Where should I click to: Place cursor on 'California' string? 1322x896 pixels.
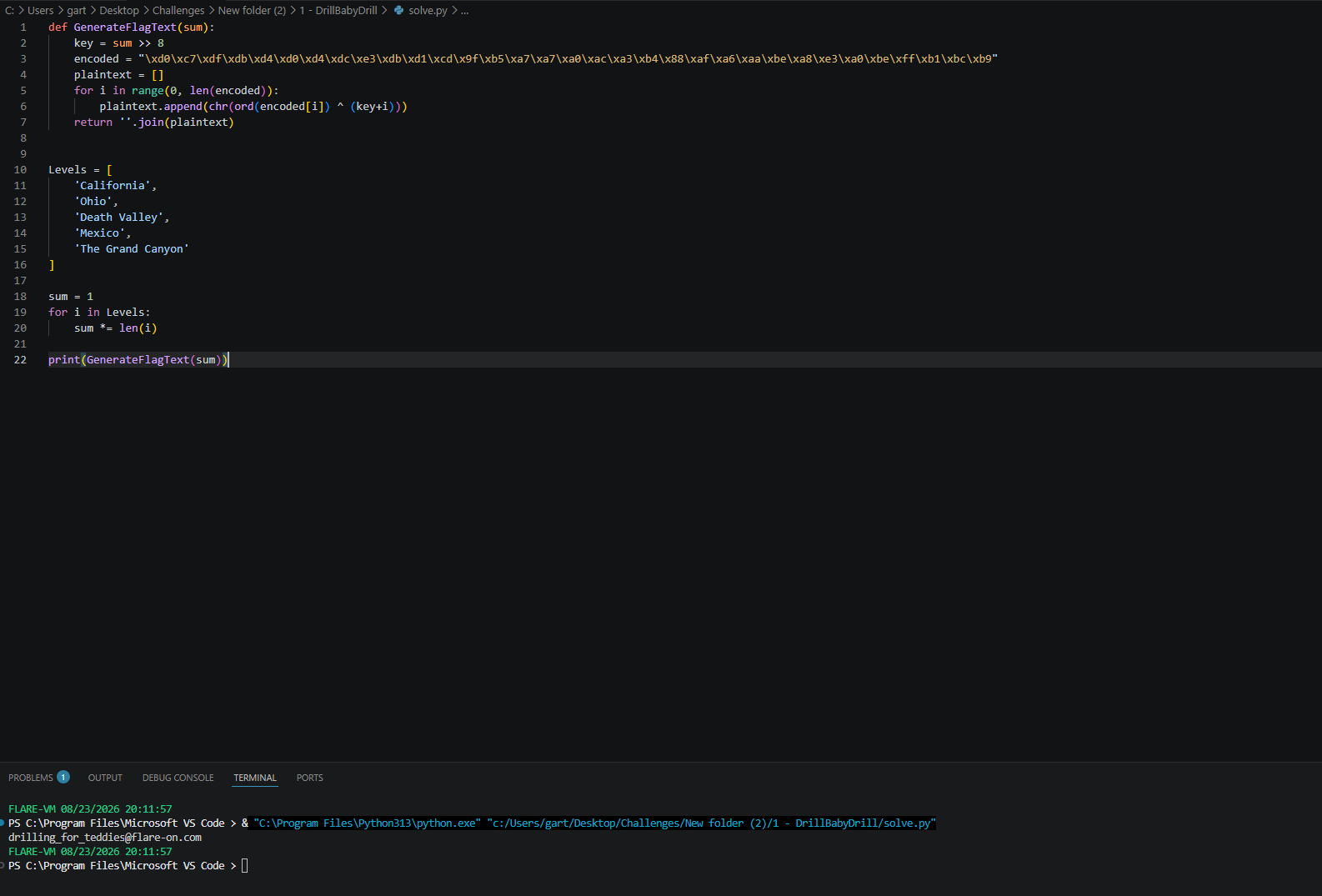(x=113, y=186)
